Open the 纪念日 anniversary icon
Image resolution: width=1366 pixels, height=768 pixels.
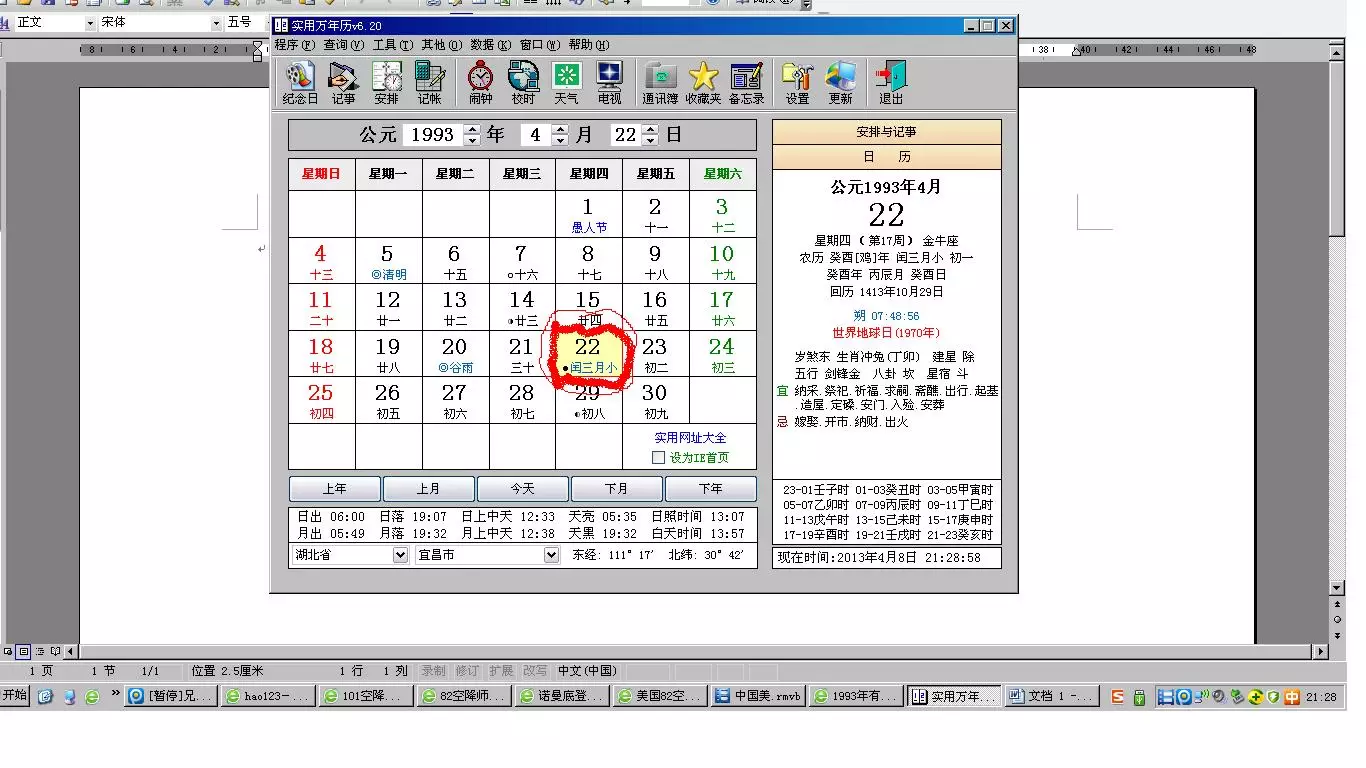300,82
